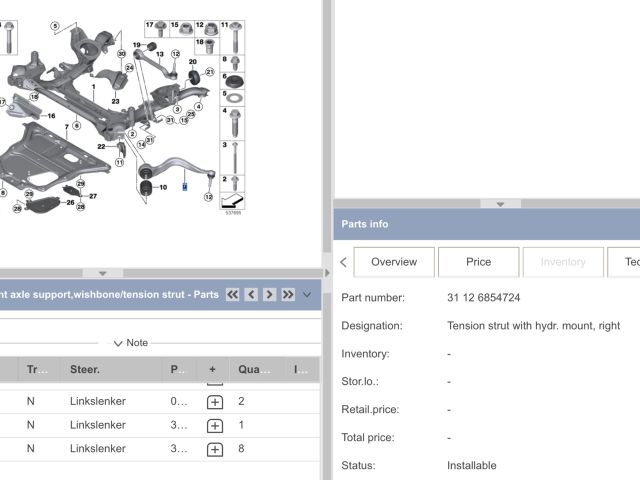Collapse the diagram pane divider arrow
The height and width of the screenshot is (480, 640).
click(102, 272)
